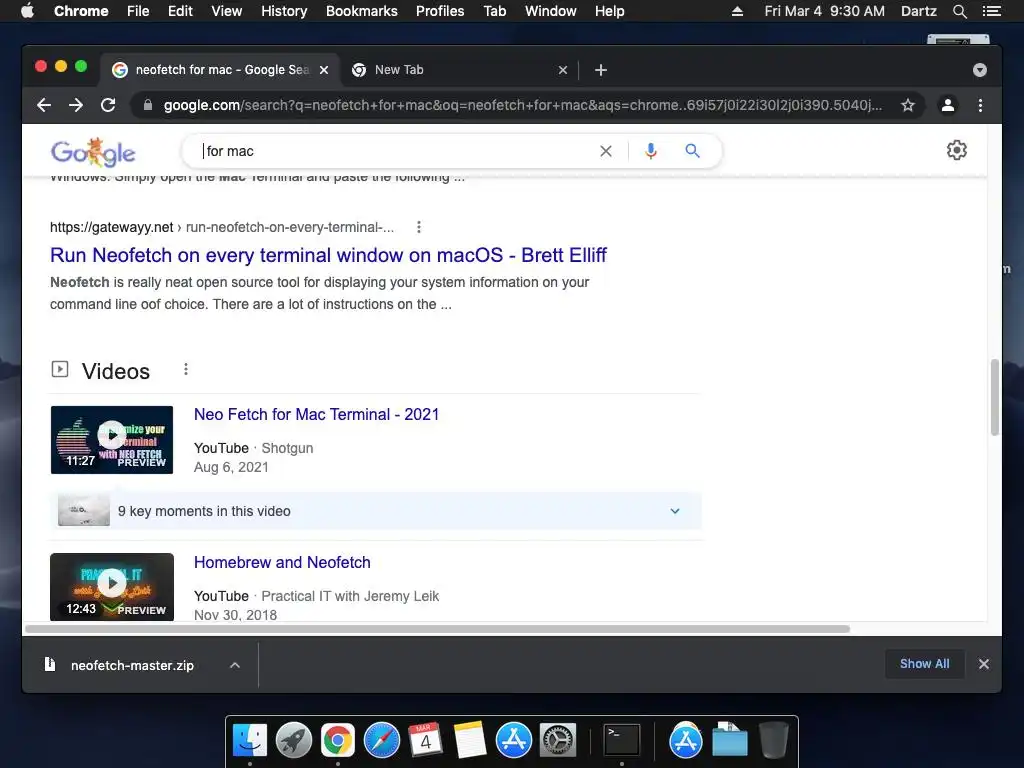Open the Chrome menu in menu bar
The height and width of the screenshot is (768, 1024).
(81, 11)
